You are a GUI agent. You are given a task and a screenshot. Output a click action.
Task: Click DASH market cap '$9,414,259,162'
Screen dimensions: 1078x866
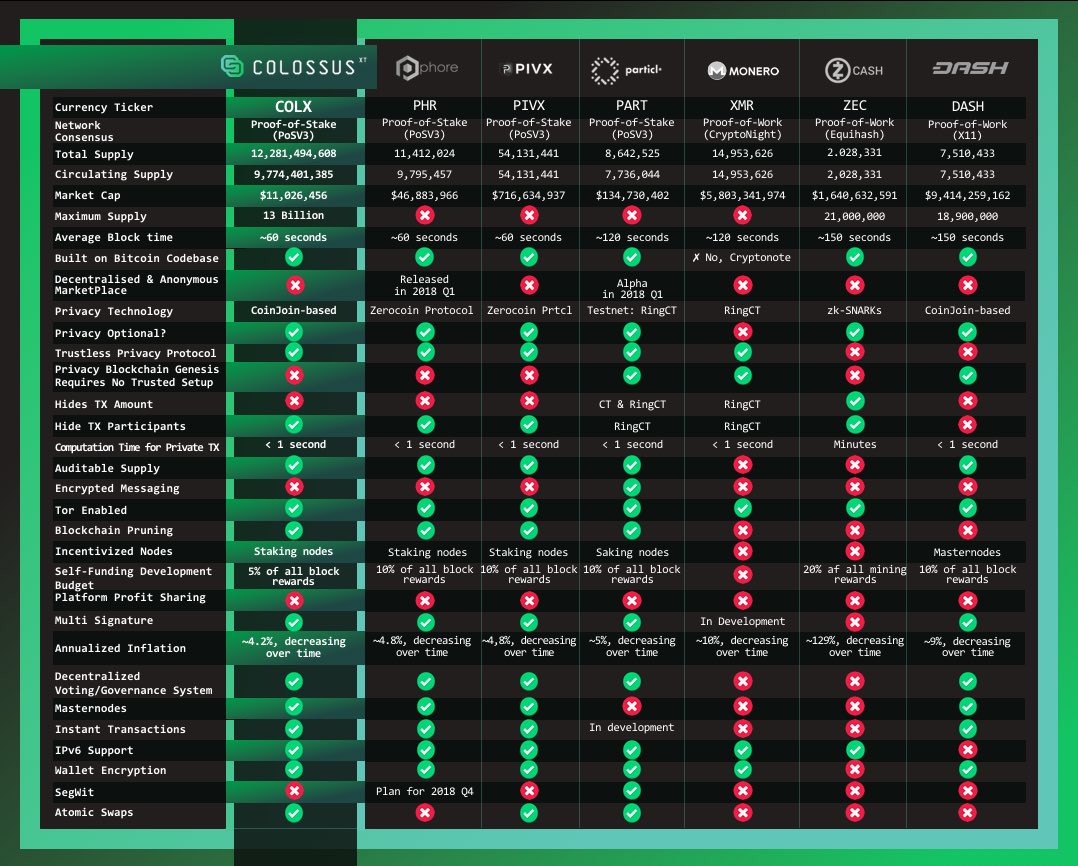[x=967, y=196]
